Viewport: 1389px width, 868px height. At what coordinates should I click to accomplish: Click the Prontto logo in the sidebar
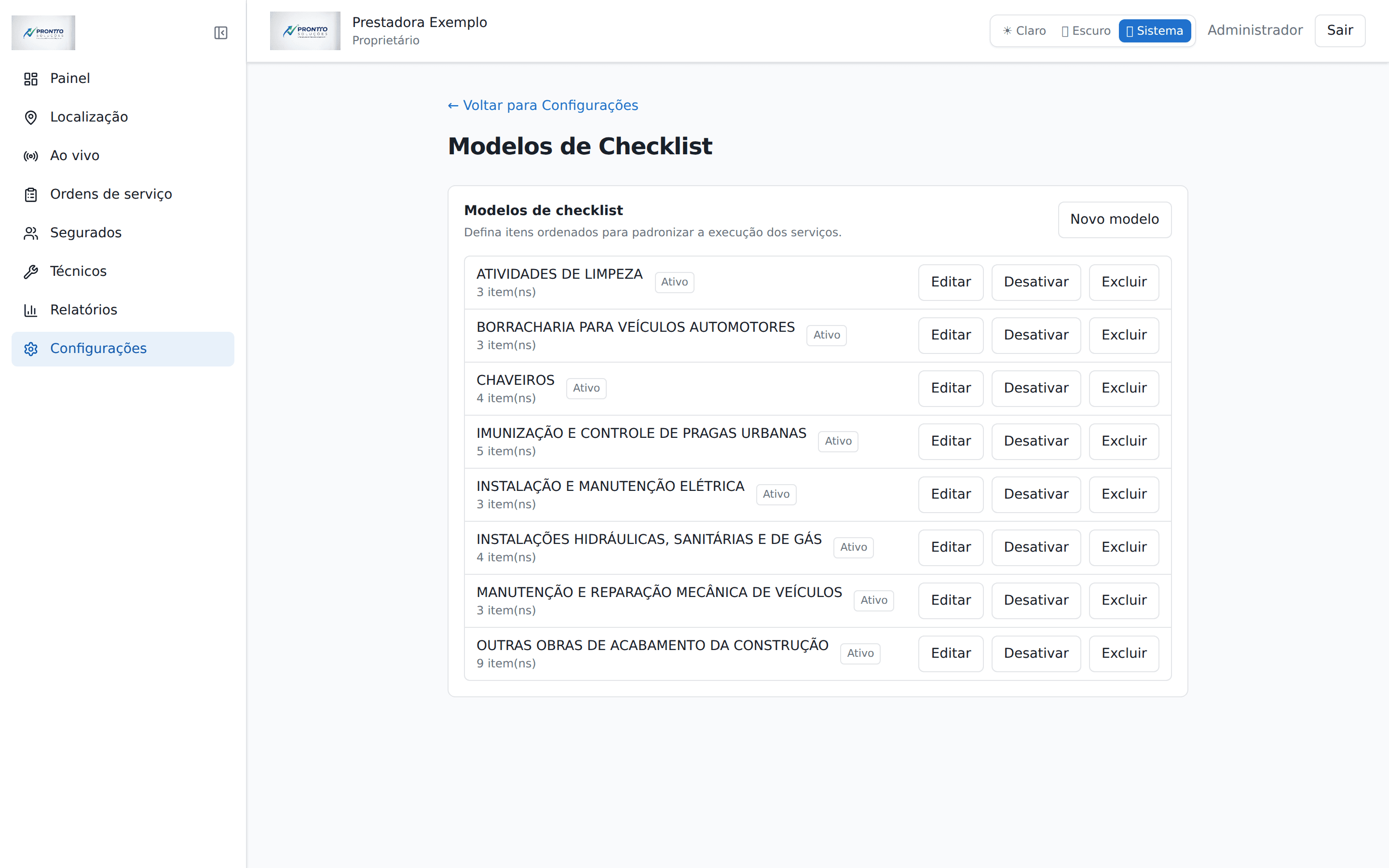coord(43,33)
